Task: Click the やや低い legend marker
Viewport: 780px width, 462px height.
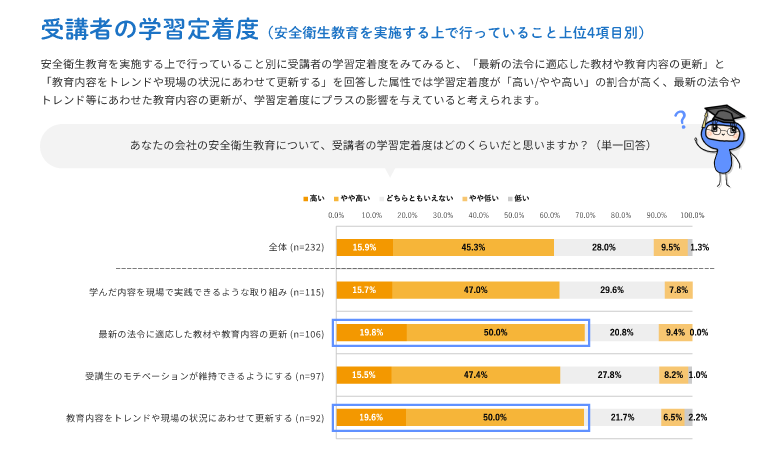Action: (465, 199)
